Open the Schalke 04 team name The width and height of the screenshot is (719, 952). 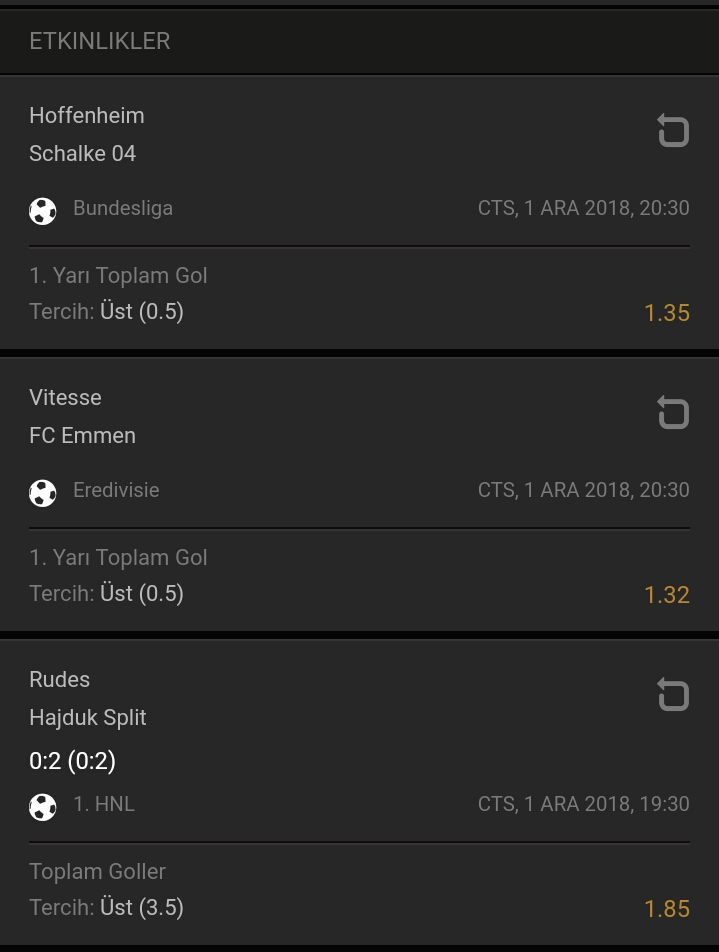point(83,154)
